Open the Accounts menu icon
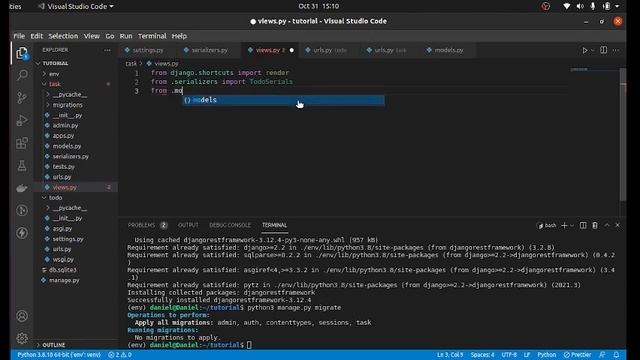The height and width of the screenshot is (360, 640). click(22, 316)
